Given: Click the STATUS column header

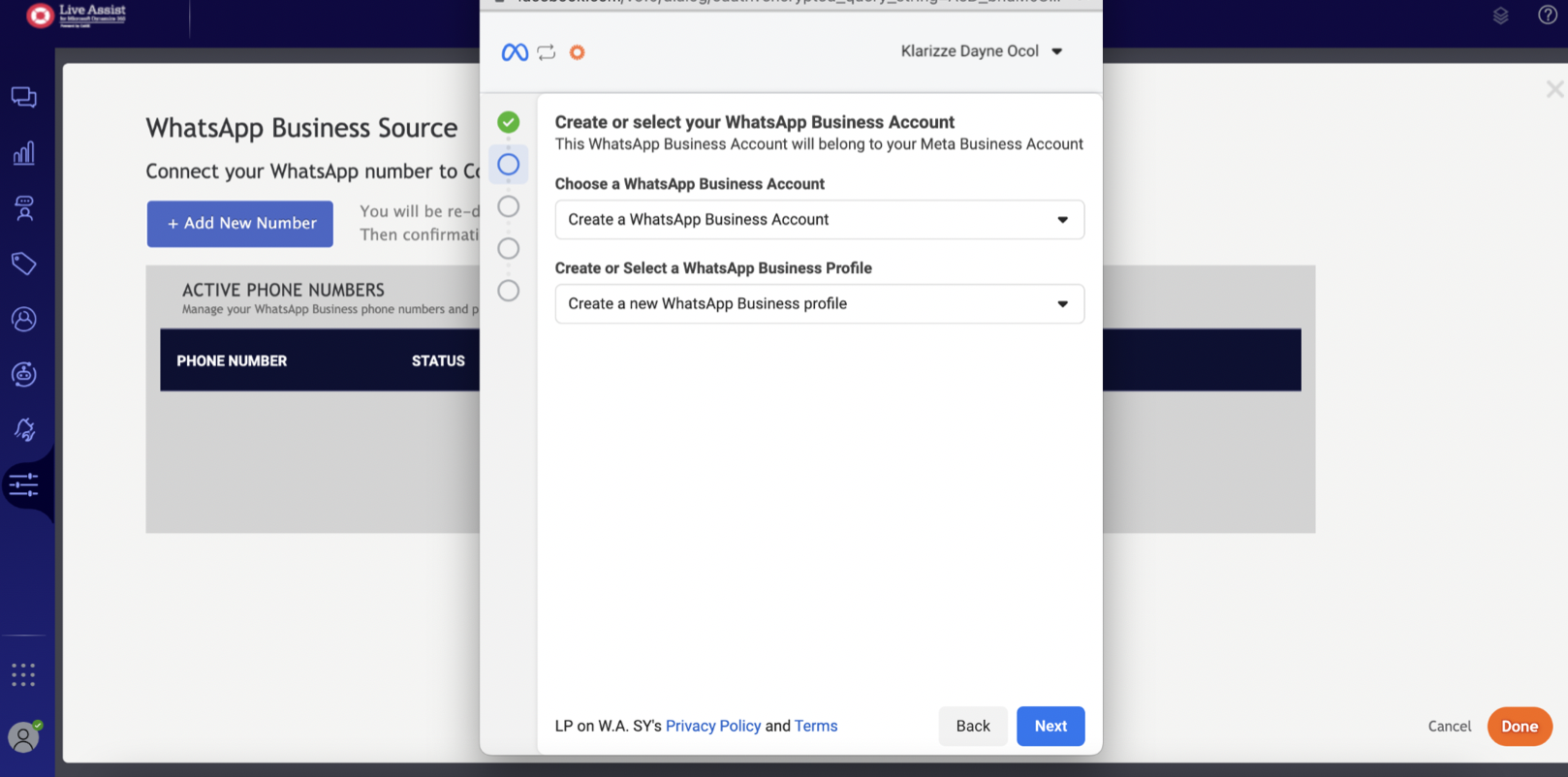Looking at the screenshot, I should (x=438, y=360).
